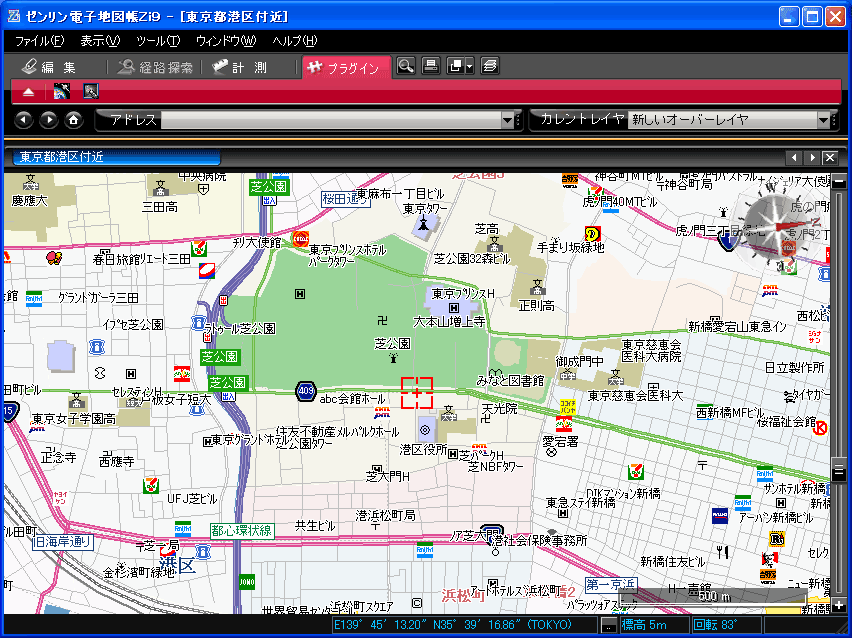Launch the second plugin icon in red bar
Viewport: 852px width, 638px height.
(91, 91)
